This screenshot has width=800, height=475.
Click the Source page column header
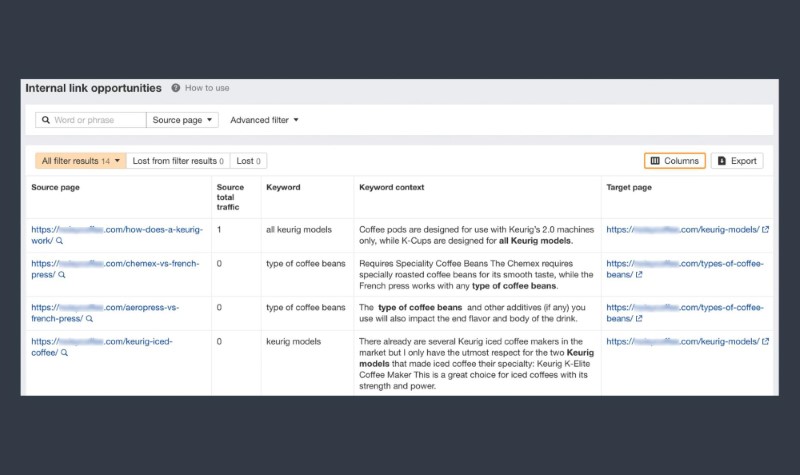pyautogui.click(x=55, y=187)
